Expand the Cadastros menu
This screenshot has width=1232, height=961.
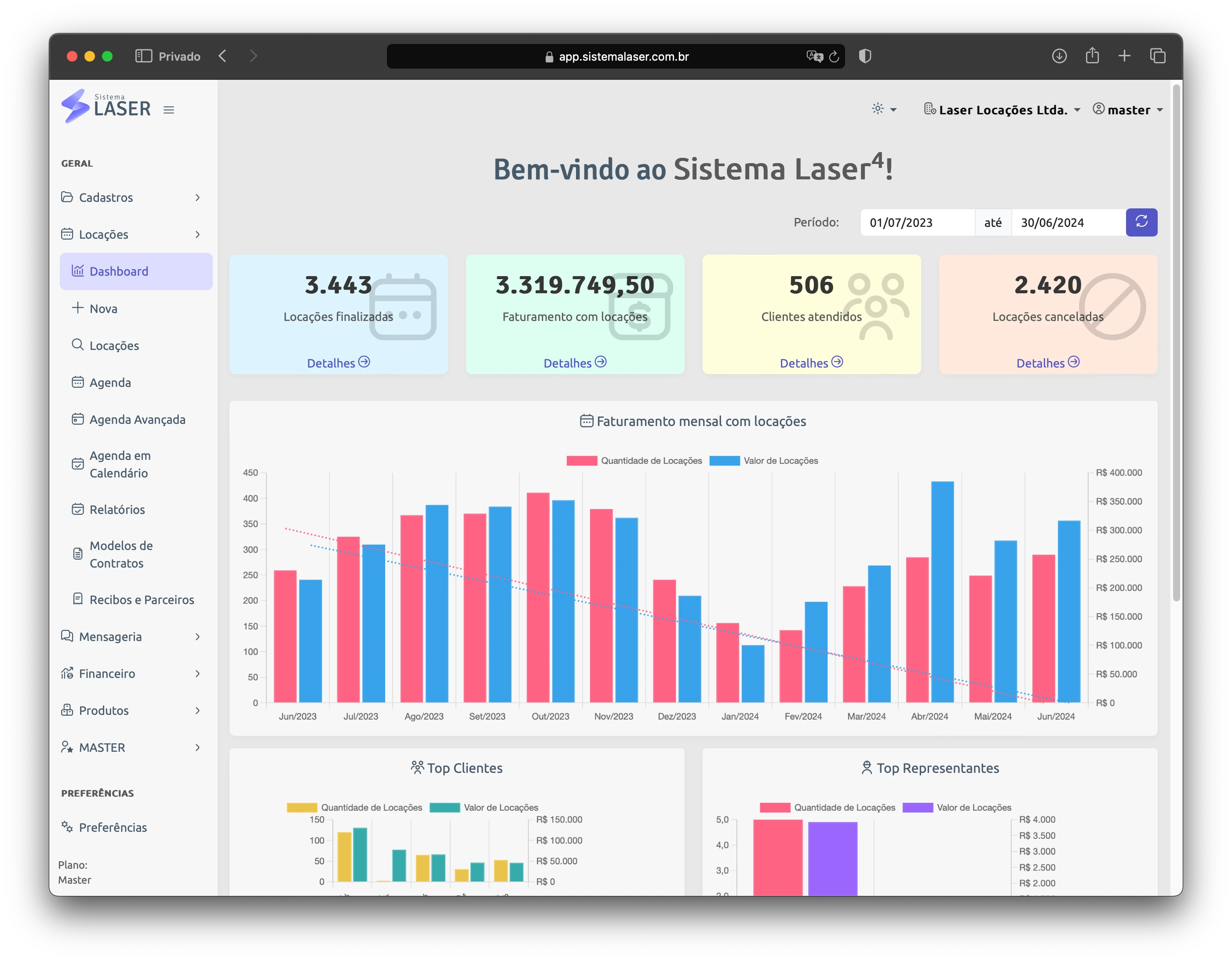click(131, 197)
